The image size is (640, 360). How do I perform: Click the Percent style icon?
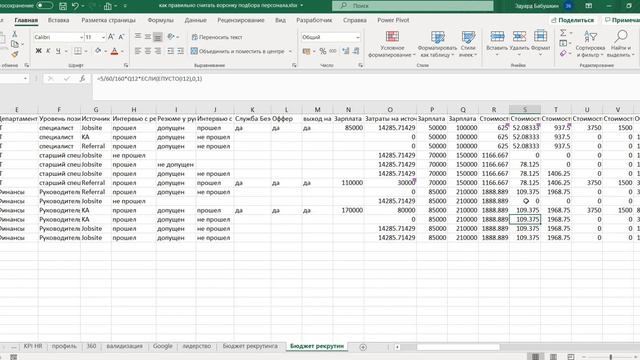(323, 51)
